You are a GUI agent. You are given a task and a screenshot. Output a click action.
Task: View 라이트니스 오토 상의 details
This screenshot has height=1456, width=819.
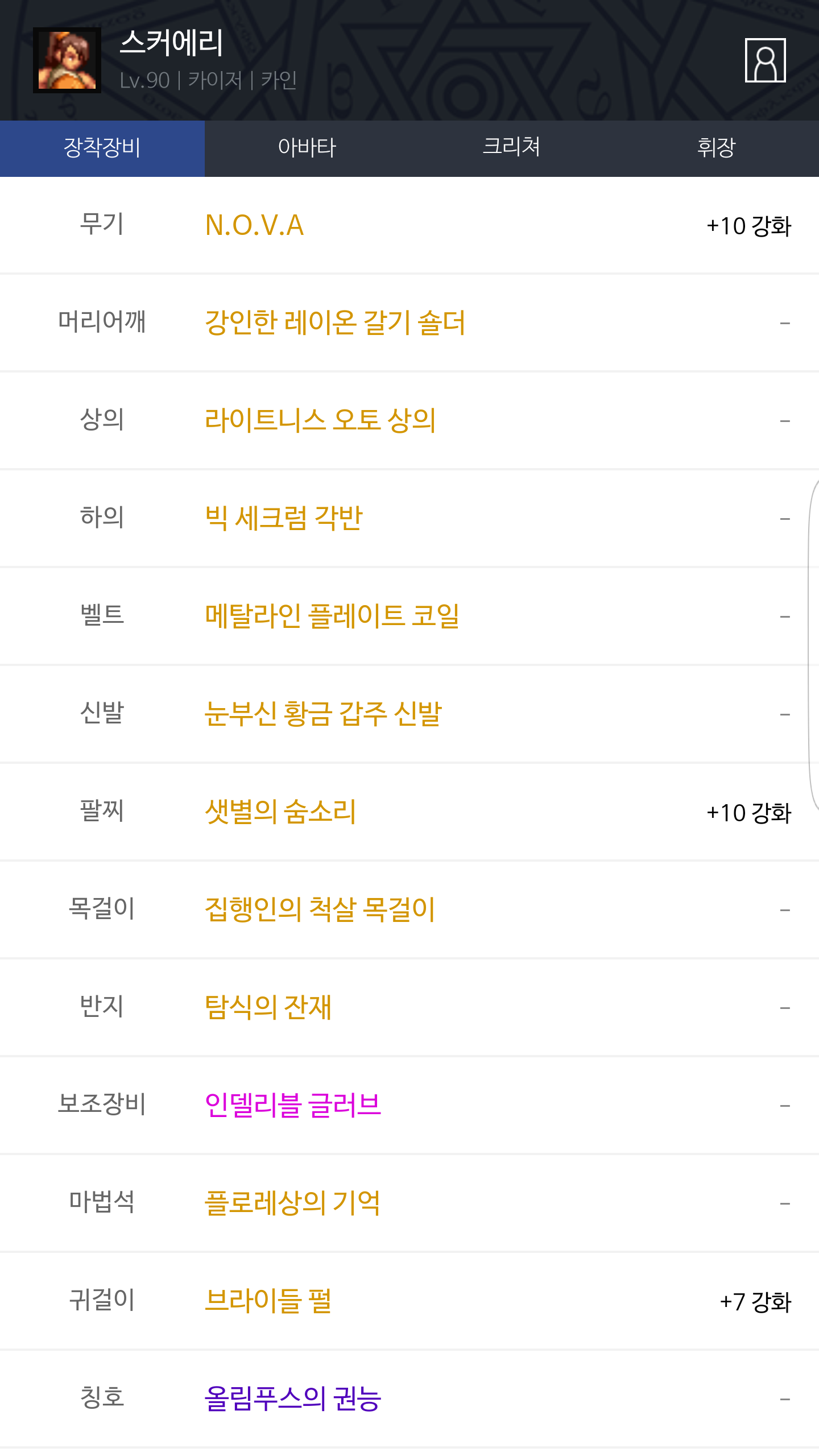point(320,421)
